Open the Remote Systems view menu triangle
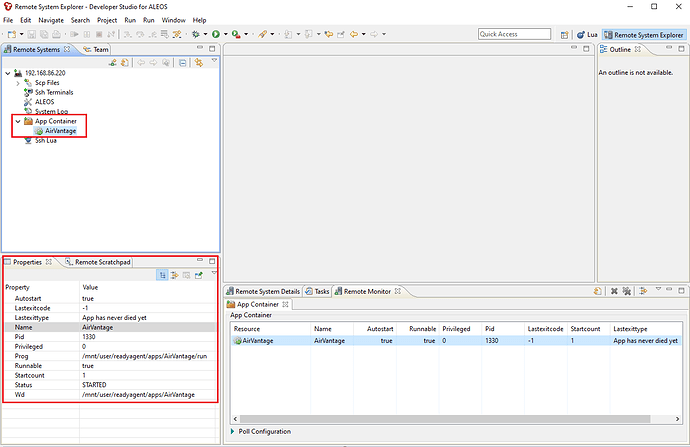Viewport: 690px width, 447px height. [x=214, y=60]
